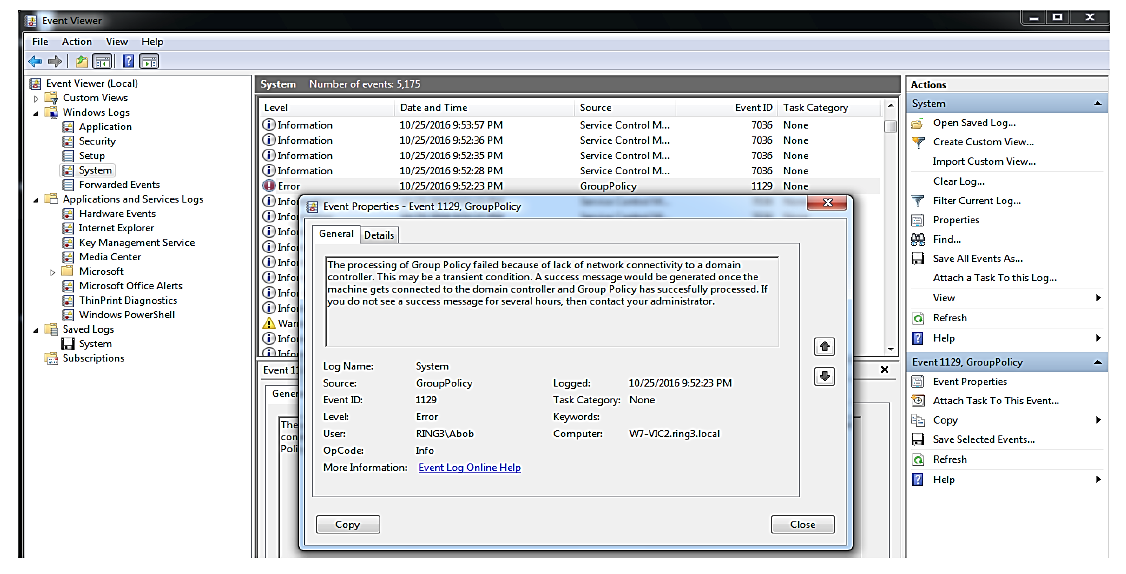
Task: Click Import Custom View action
Action: 985,162
